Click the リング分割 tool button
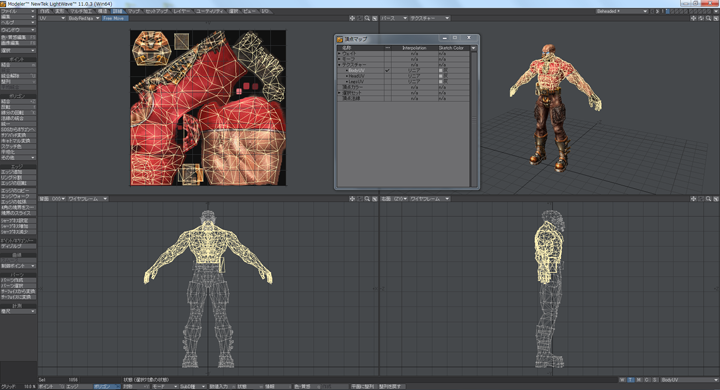 point(18,177)
